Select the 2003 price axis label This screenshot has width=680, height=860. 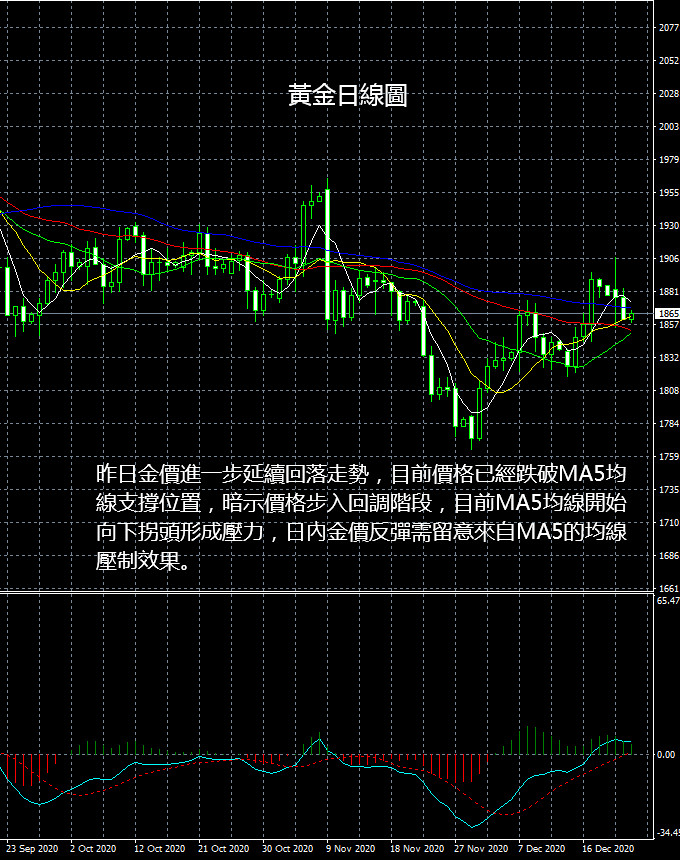(x=668, y=127)
